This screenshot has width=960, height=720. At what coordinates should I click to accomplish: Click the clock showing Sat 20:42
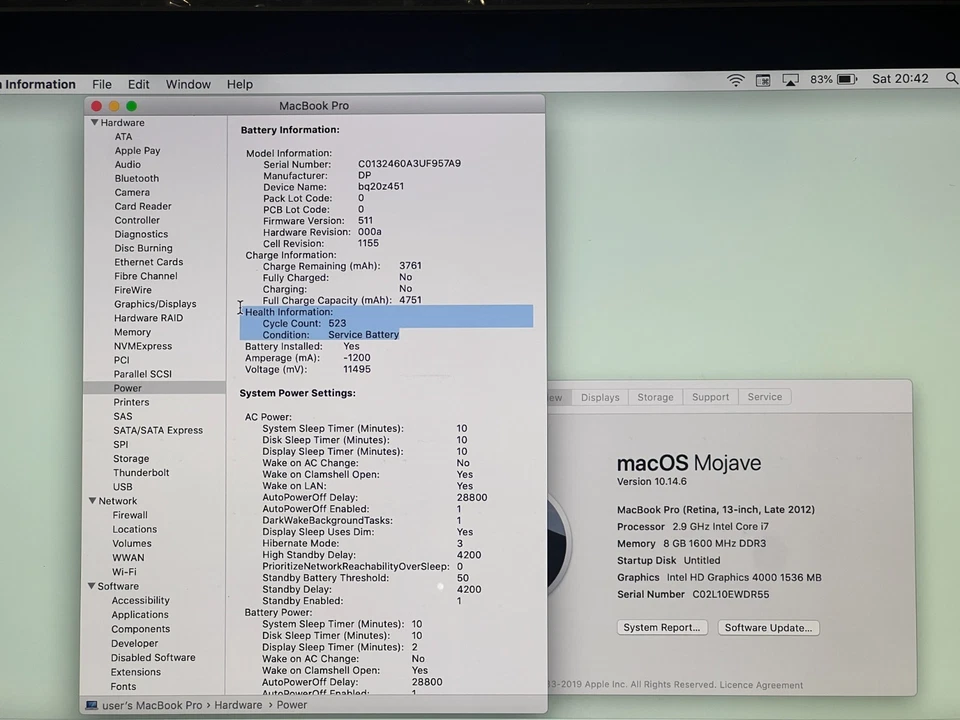coord(900,79)
